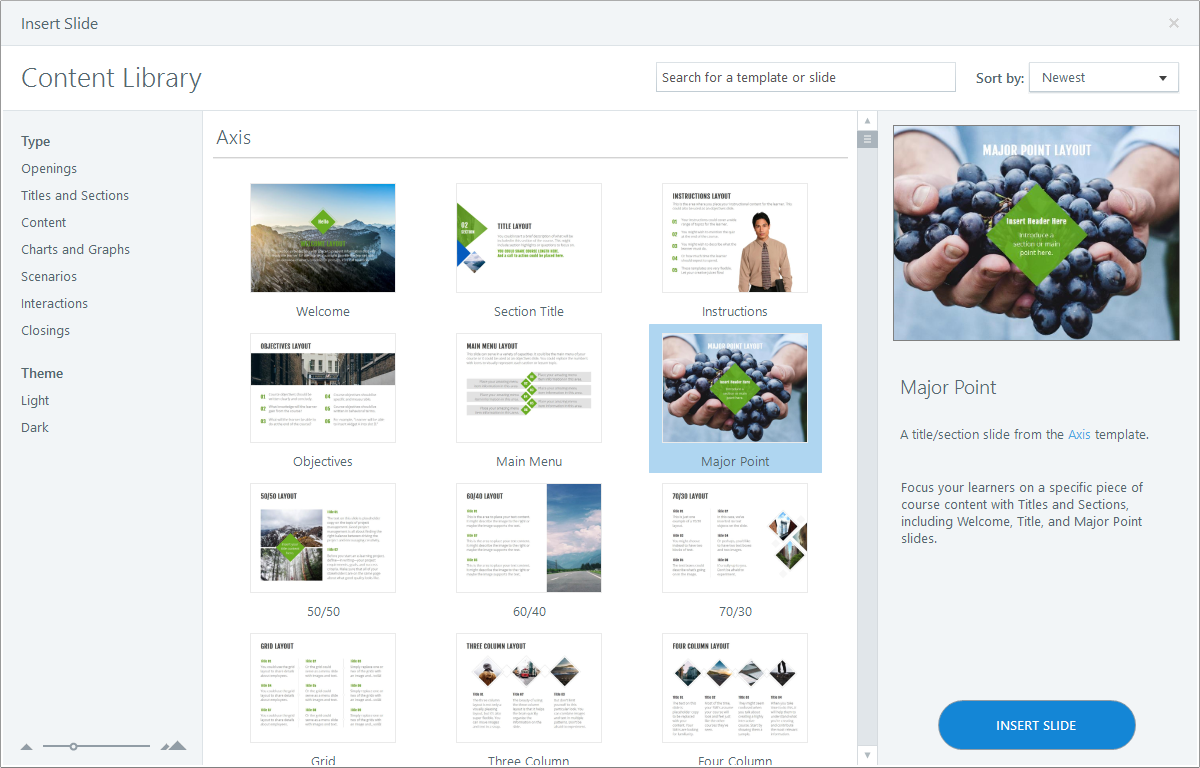Close the Insert Slide dialog
Screen dimensions: 1200x768
click(x=1176, y=23)
